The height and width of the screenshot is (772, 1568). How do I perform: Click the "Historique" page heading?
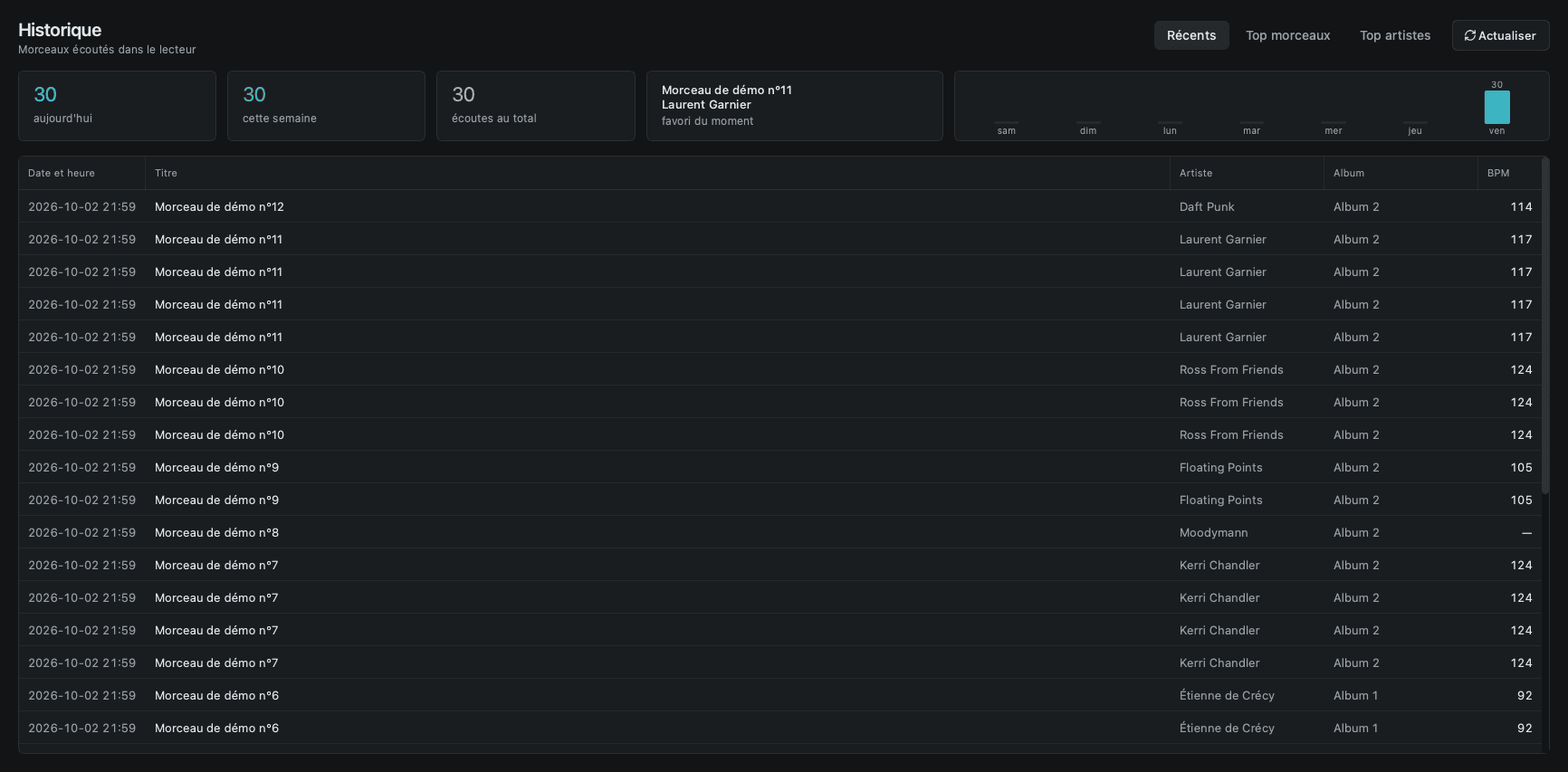tap(60, 30)
